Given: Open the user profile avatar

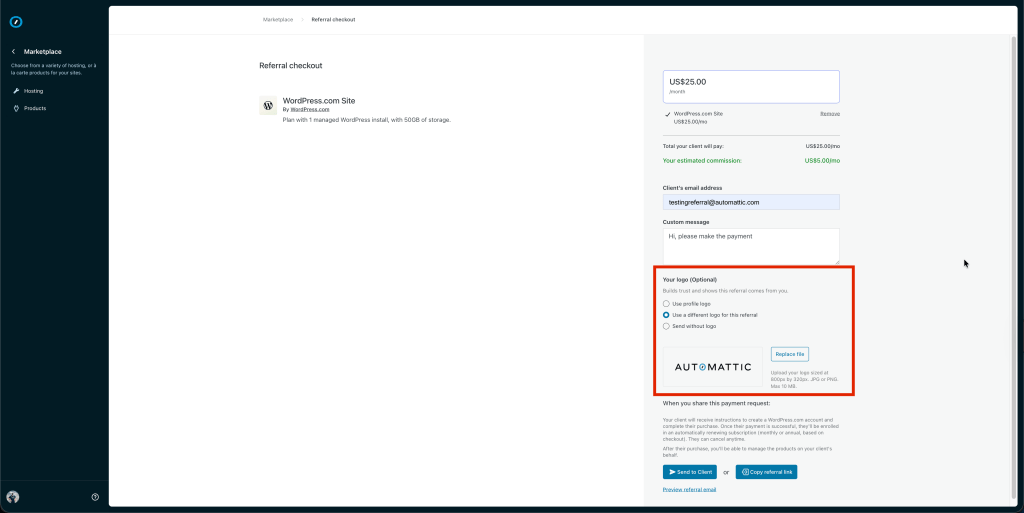Looking at the screenshot, I should tap(13, 497).
